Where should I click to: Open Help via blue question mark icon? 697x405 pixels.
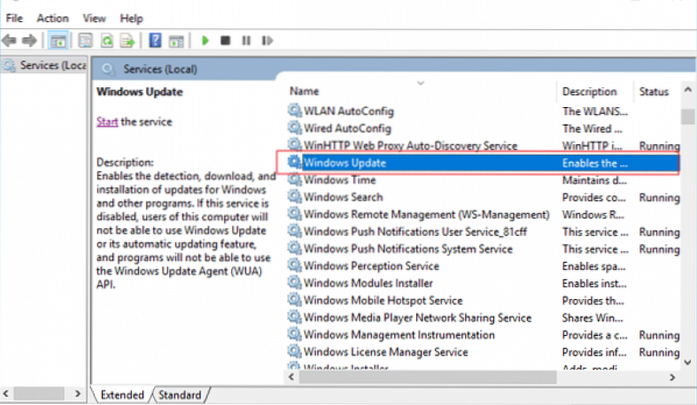coord(156,41)
